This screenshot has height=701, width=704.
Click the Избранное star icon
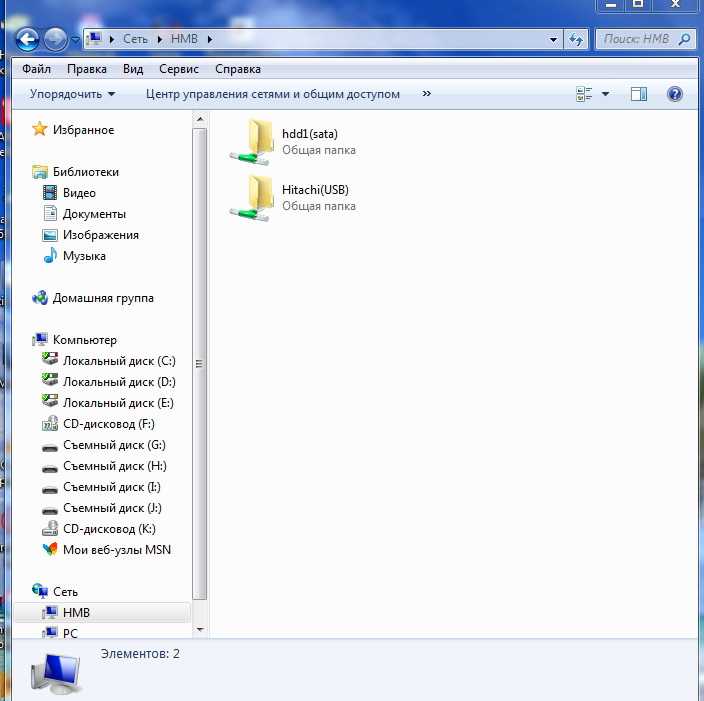(40, 129)
